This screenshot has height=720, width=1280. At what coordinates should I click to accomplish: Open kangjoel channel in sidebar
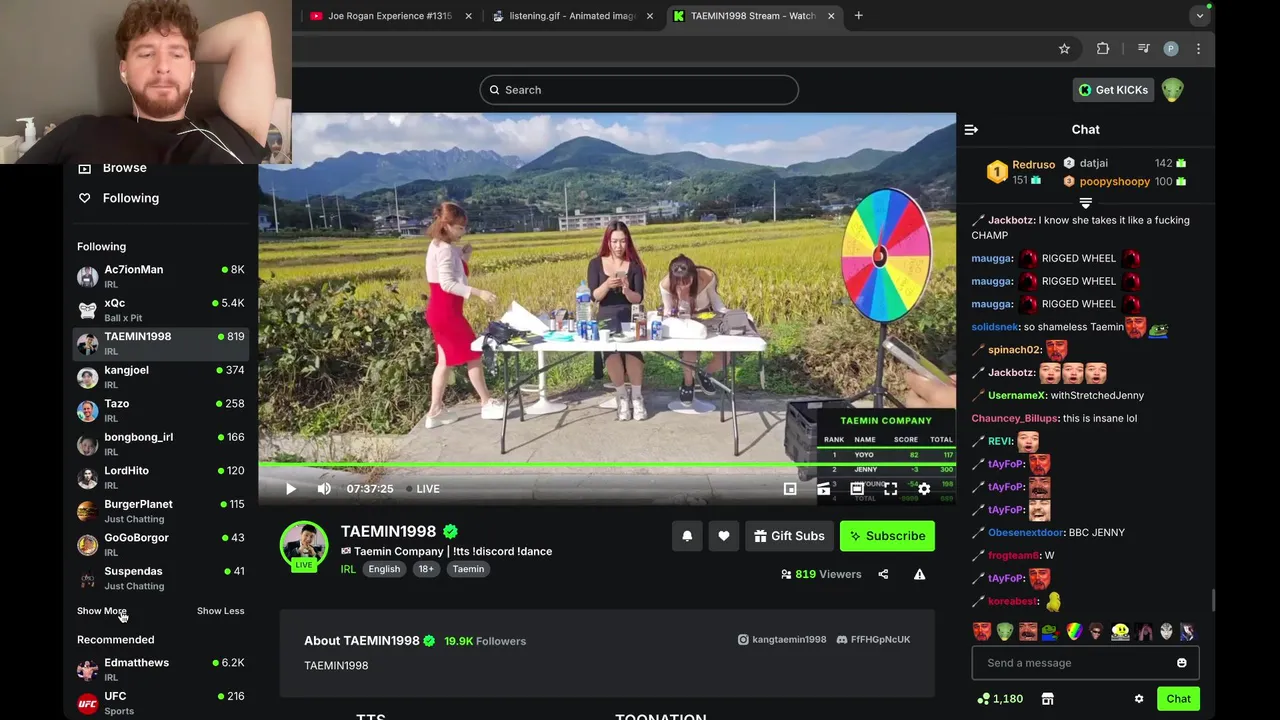click(x=160, y=377)
